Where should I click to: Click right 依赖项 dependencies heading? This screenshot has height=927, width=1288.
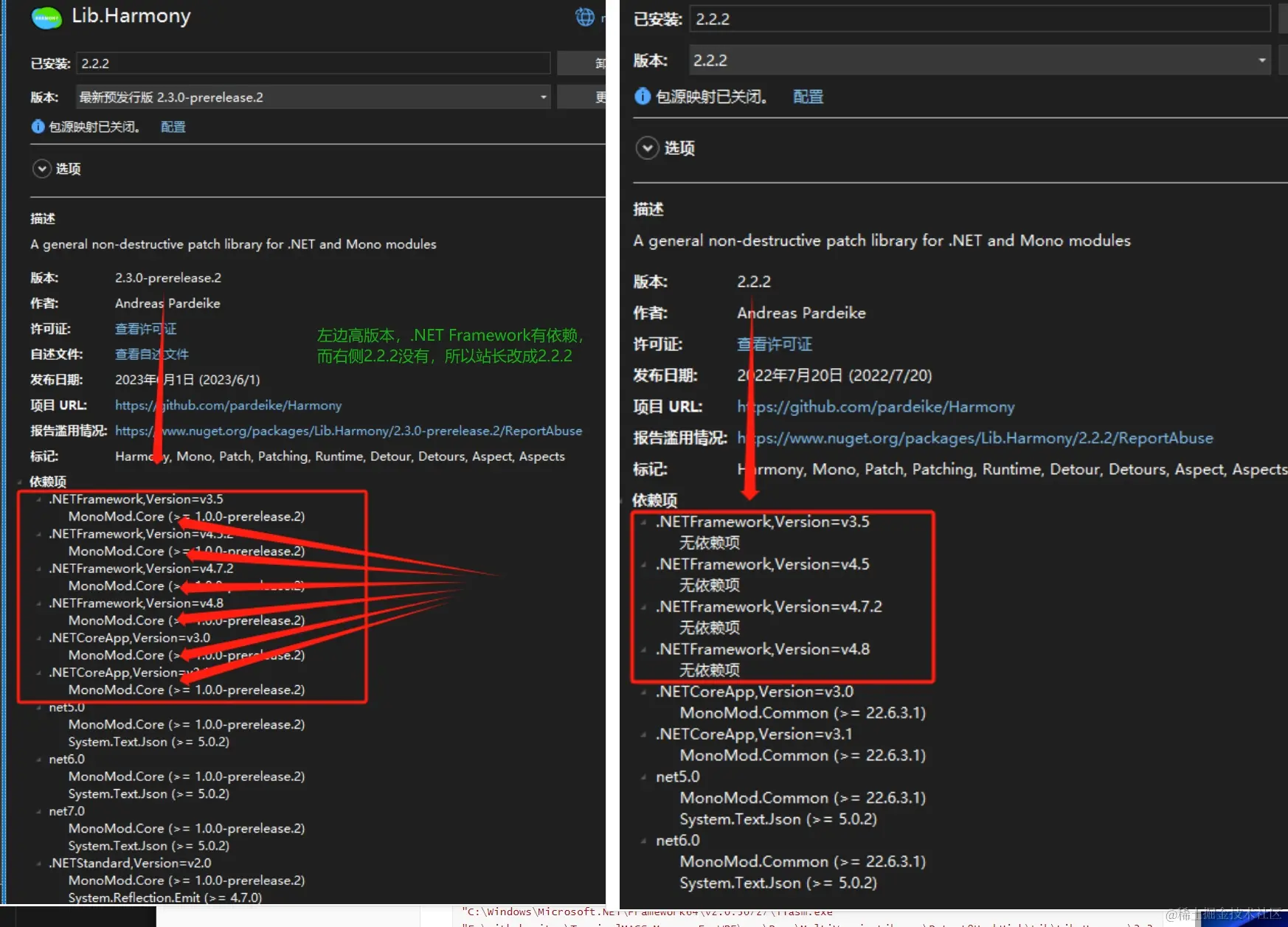coord(655,500)
